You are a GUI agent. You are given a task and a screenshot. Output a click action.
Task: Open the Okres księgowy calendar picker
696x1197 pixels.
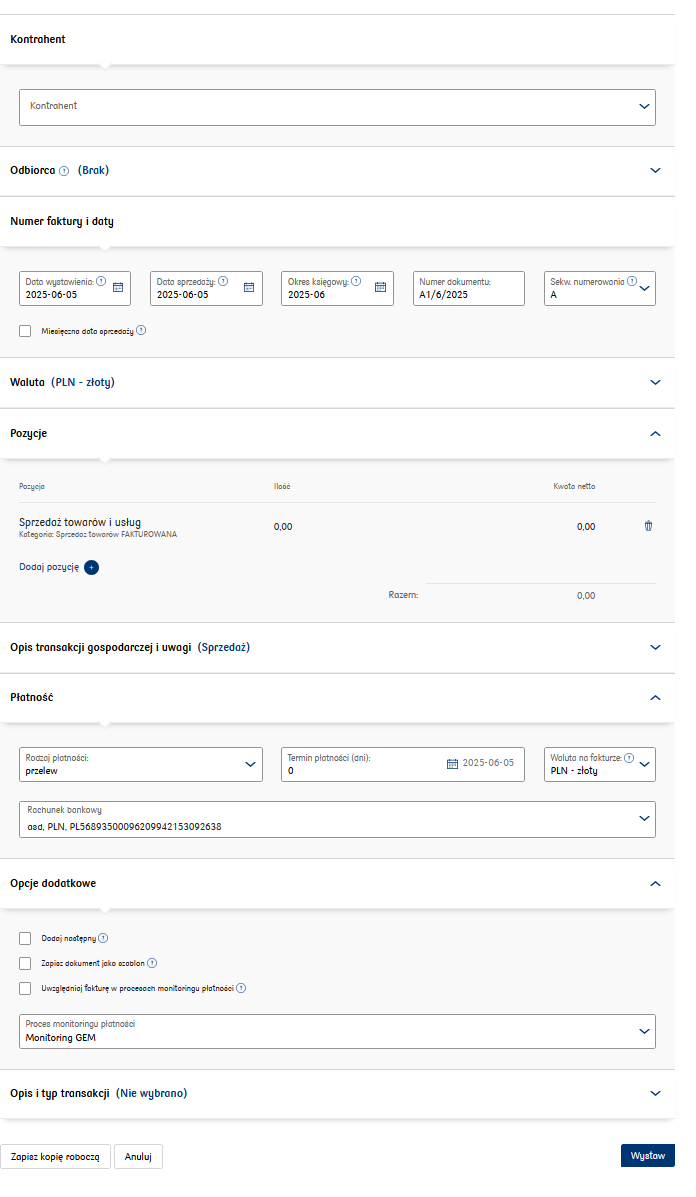380,288
